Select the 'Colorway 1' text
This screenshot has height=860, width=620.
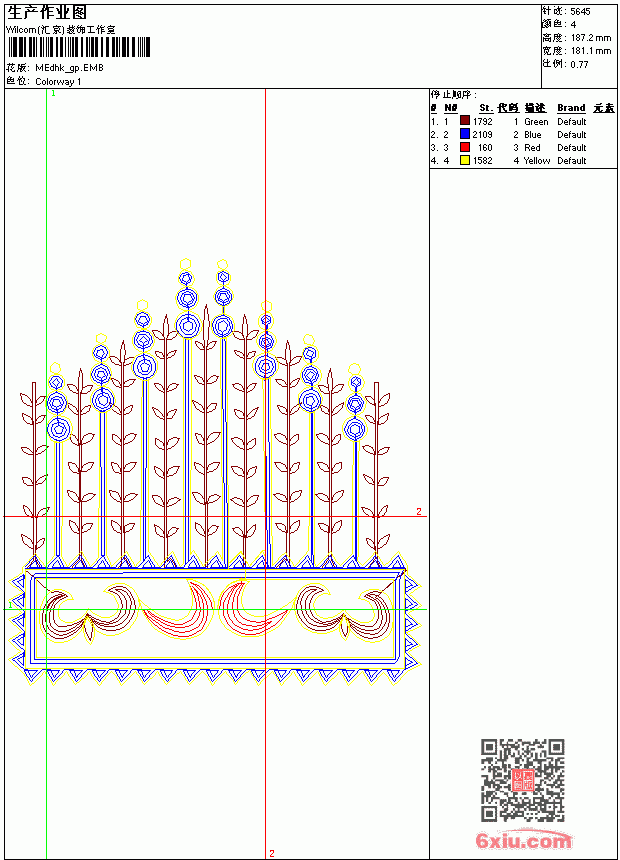click(x=58, y=82)
